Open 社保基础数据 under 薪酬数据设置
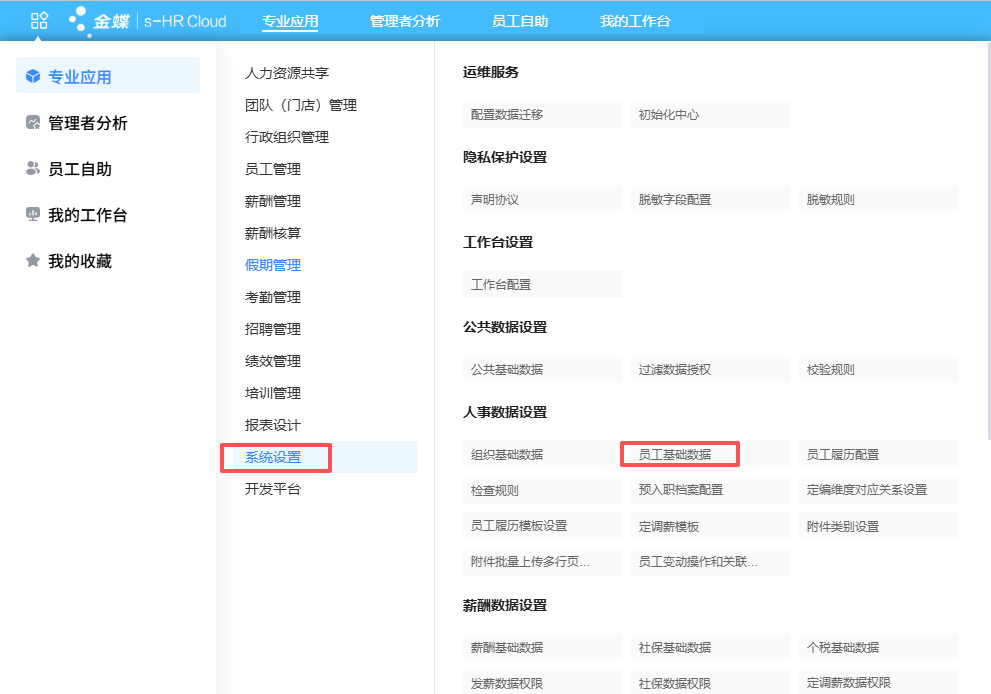This screenshot has height=694, width=991. [x=675, y=648]
